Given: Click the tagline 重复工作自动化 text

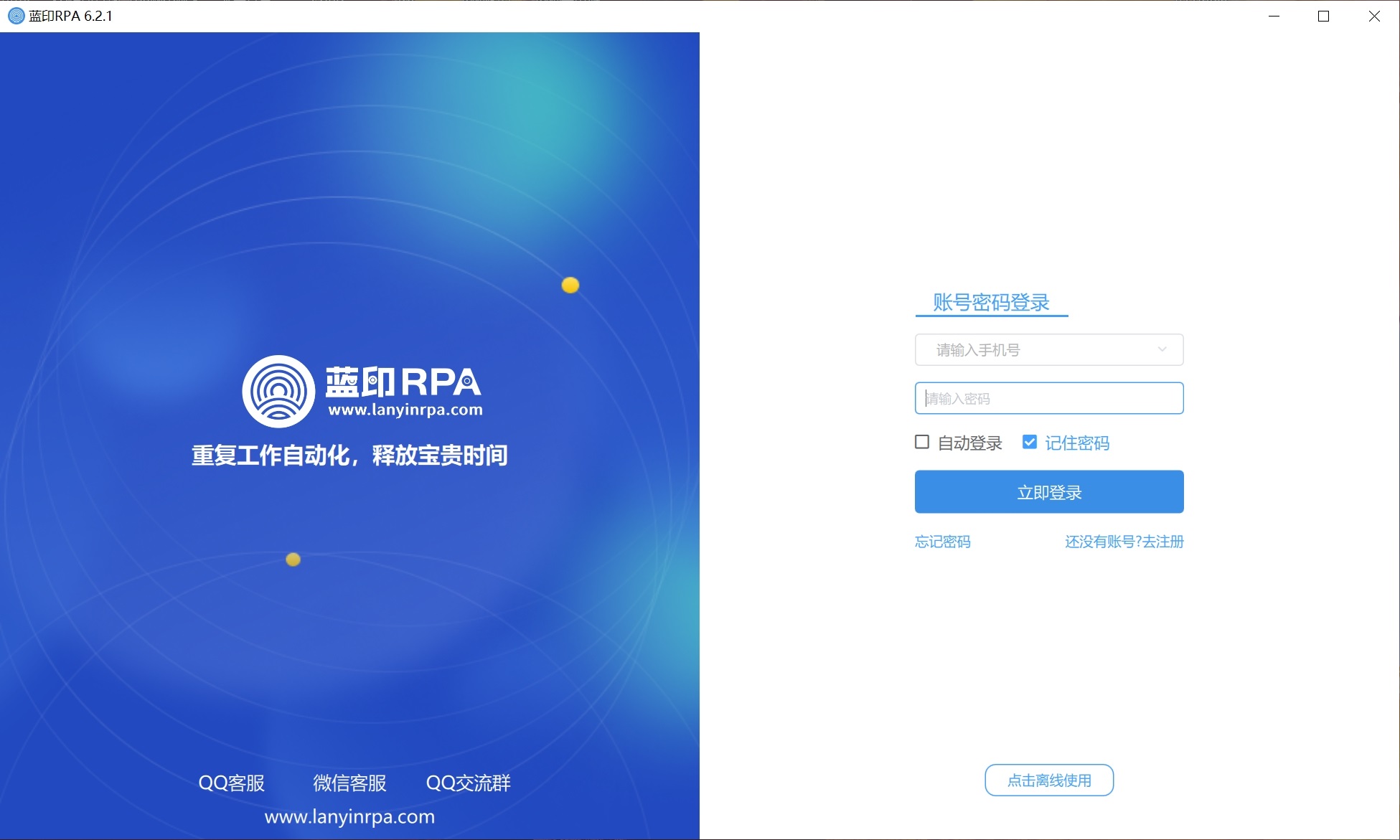Looking at the screenshot, I should click(349, 455).
